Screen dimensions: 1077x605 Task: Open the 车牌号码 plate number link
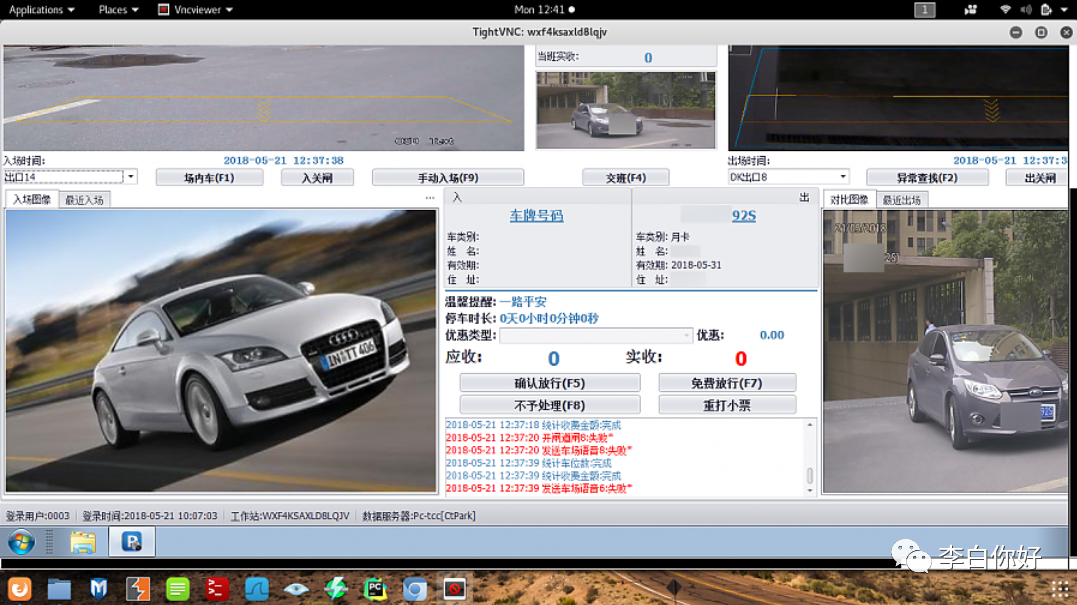536,216
